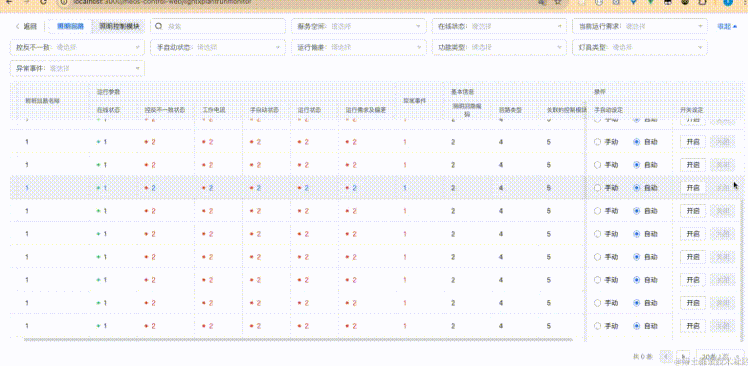Click the table's horizontal scrollbar
The height and width of the screenshot is (366, 748).
click(x=298, y=340)
